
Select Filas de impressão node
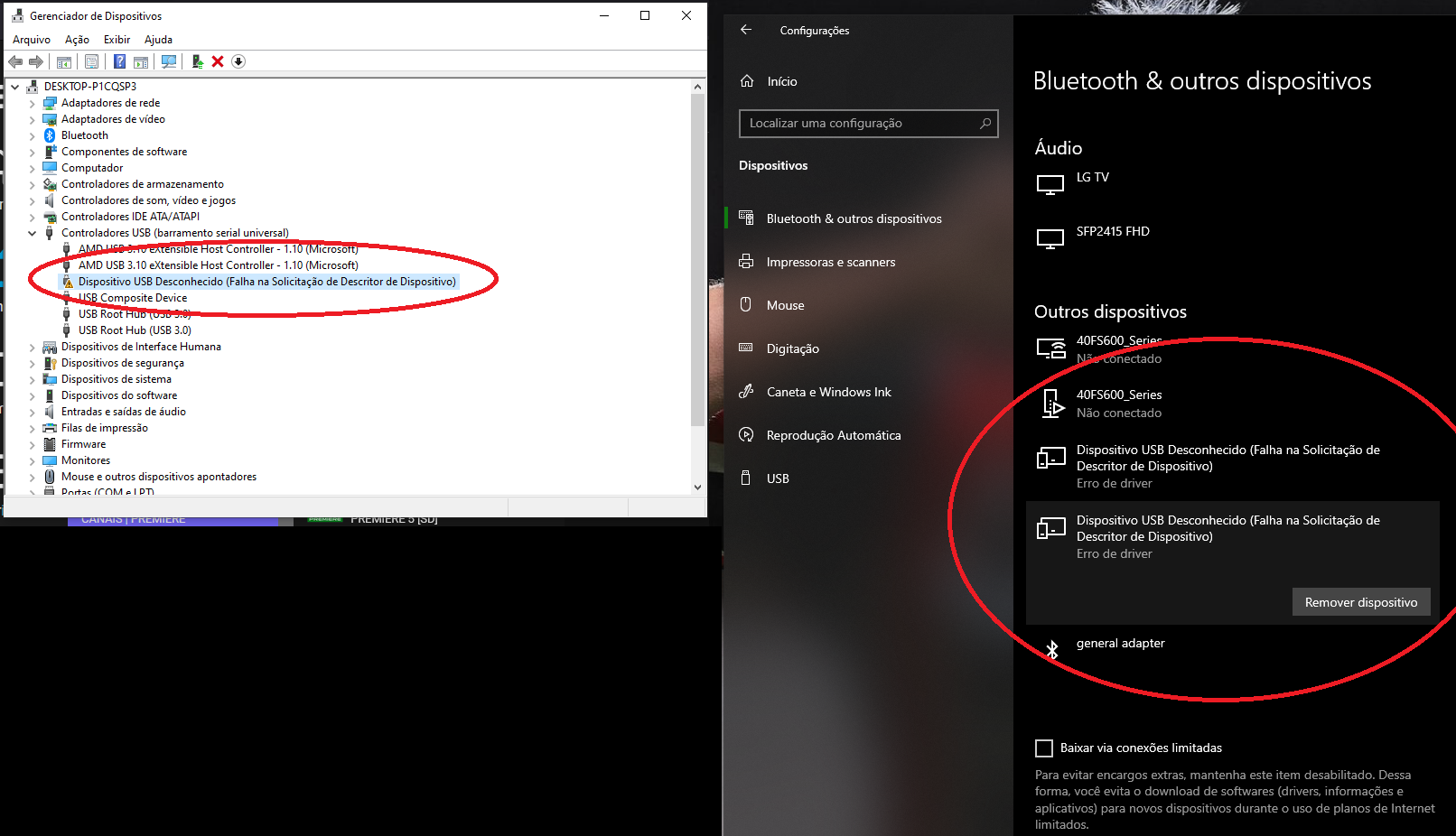pyautogui.click(x=104, y=428)
